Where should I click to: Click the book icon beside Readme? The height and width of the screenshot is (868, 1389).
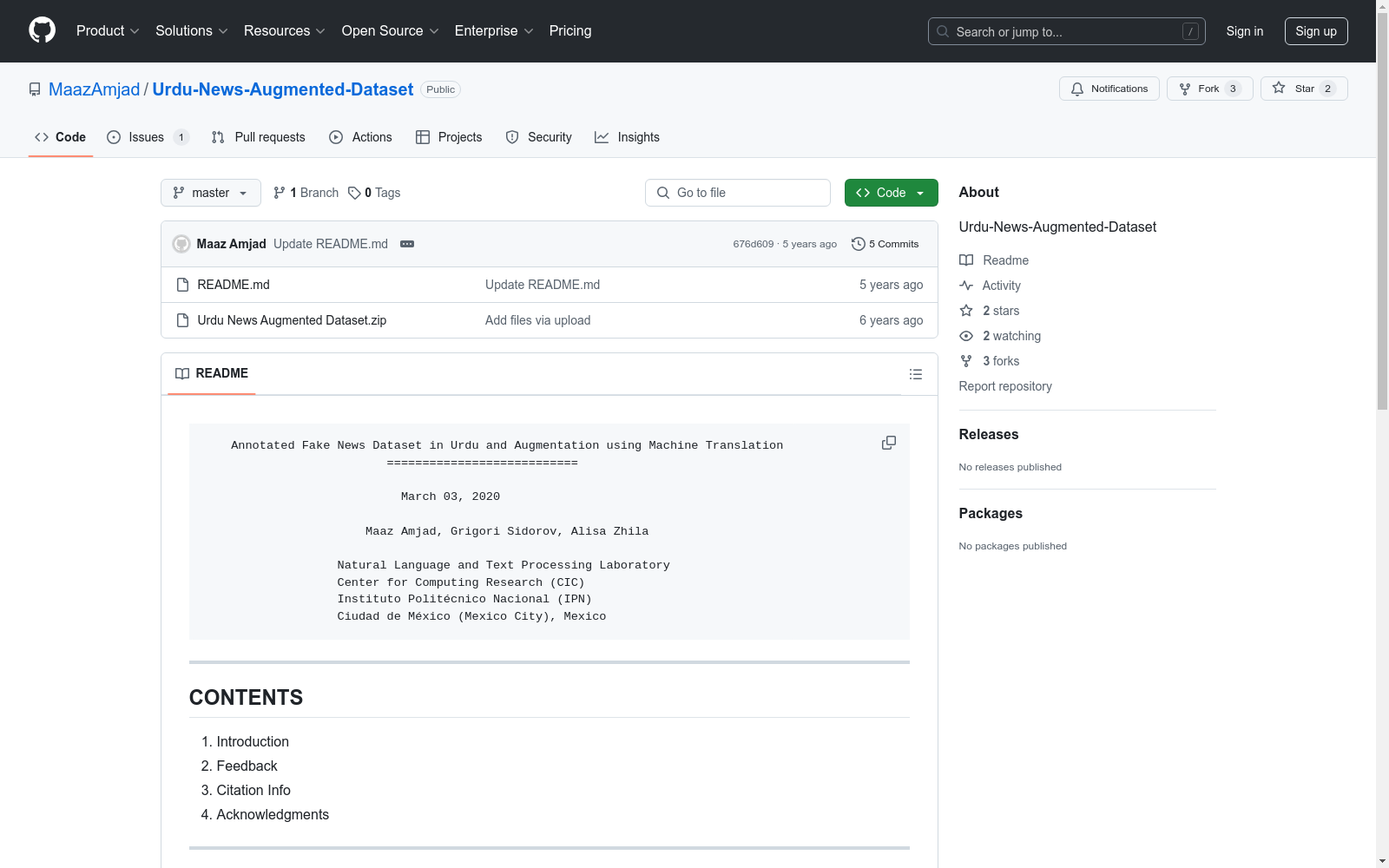(x=966, y=260)
